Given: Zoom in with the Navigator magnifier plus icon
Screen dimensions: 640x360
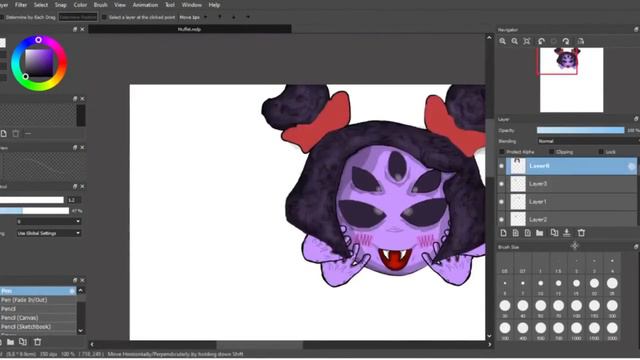Looking at the screenshot, I should [x=502, y=41].
